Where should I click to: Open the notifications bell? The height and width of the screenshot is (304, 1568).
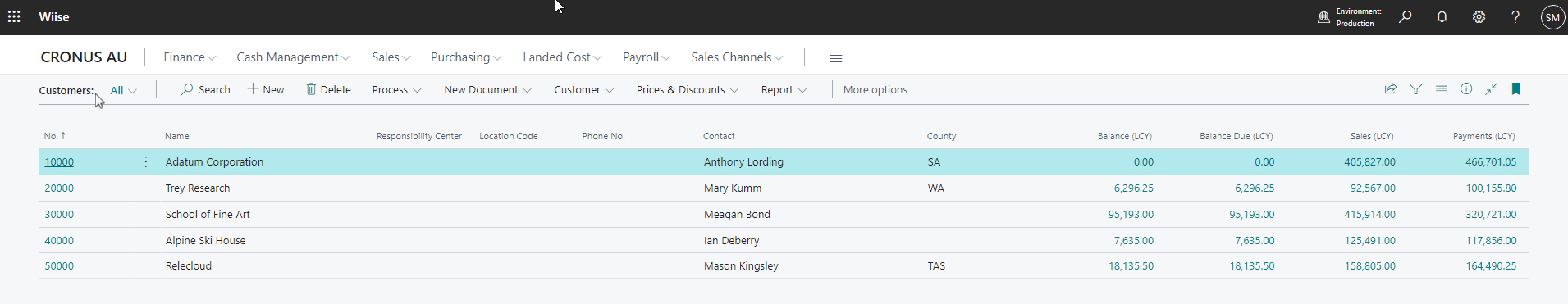coord(1442,16)
